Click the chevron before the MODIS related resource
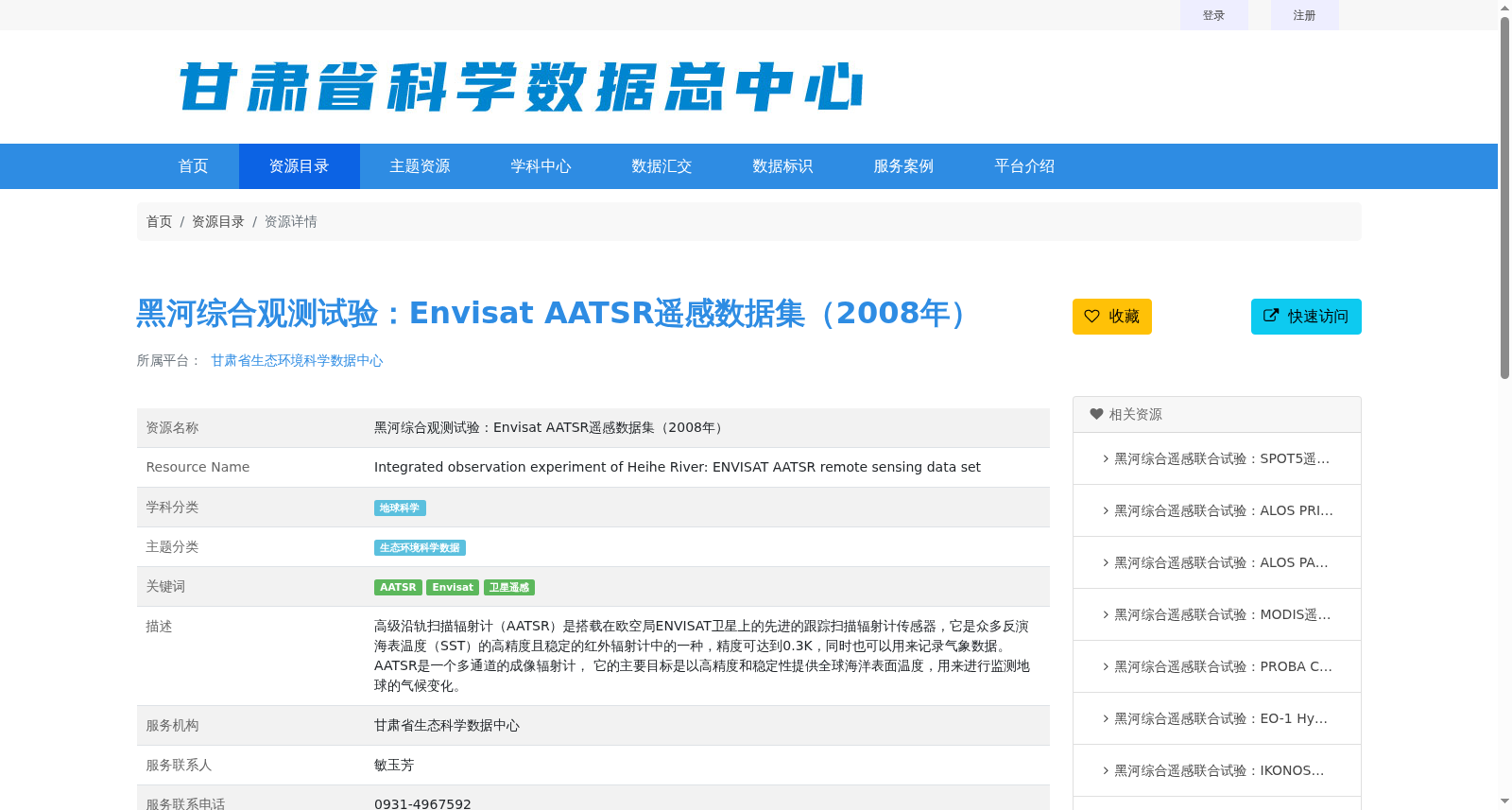1512x810 pixels. [x=1106, y=614]
